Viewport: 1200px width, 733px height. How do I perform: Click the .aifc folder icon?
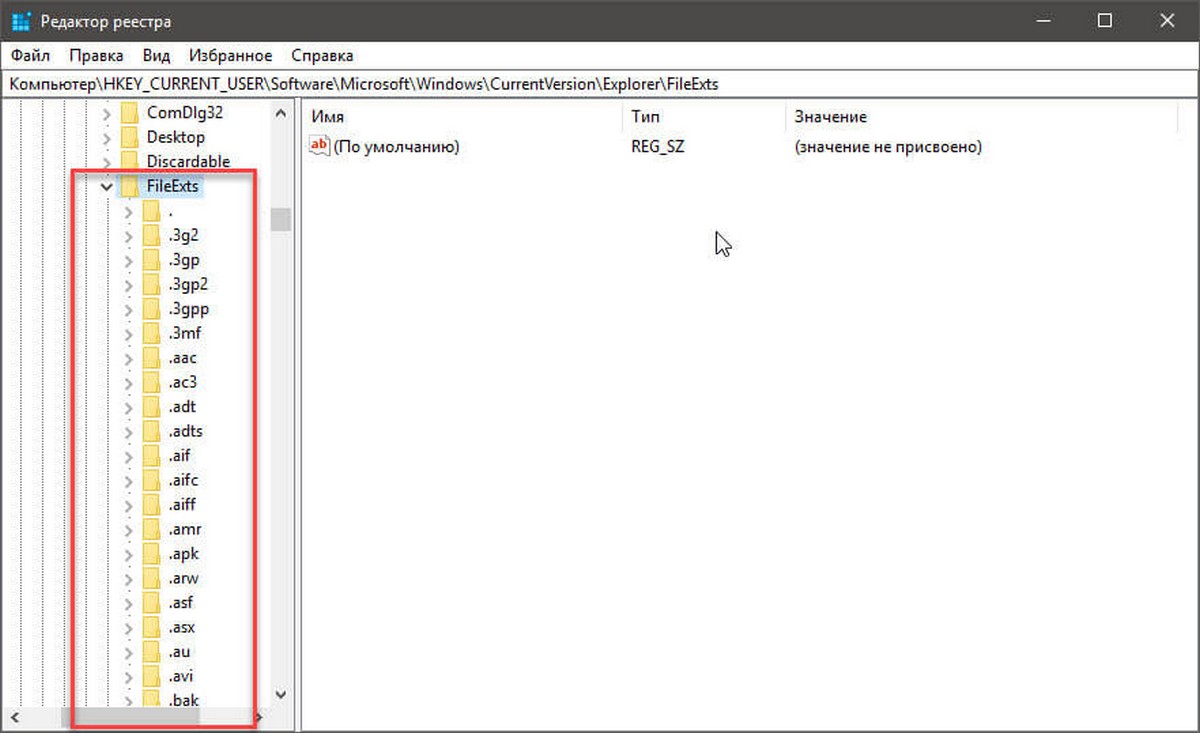pyautogui.click(x=151, y=480)
